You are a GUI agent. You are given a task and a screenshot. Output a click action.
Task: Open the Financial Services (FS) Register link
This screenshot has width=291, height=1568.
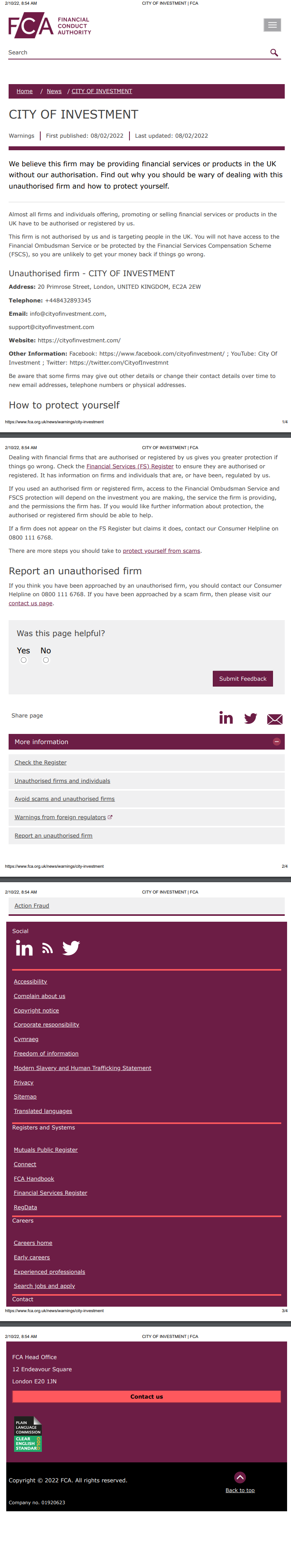pyautogui.click(x=130, y=466)
